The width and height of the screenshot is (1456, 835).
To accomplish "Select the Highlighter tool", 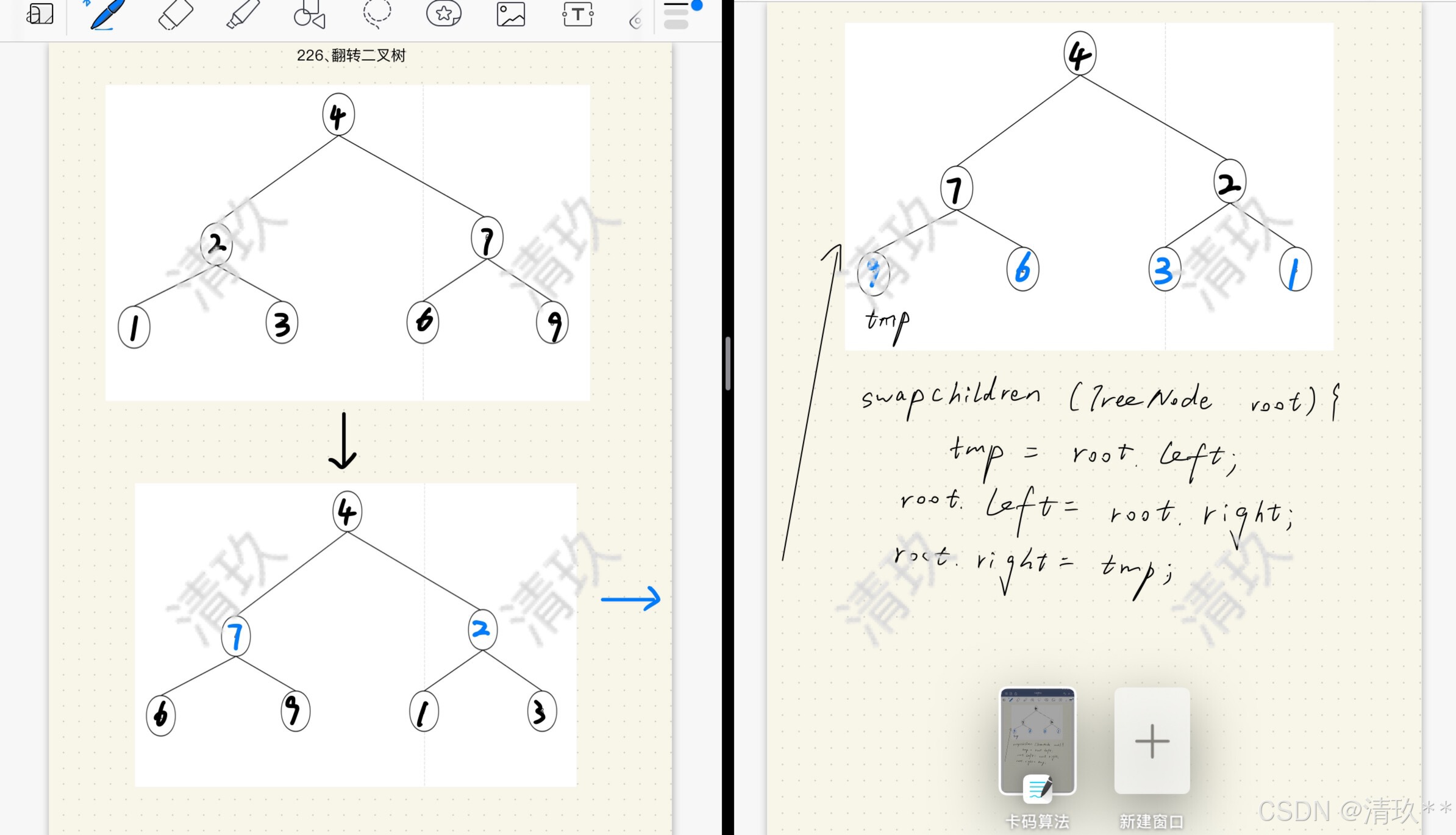I will (243, 15).
